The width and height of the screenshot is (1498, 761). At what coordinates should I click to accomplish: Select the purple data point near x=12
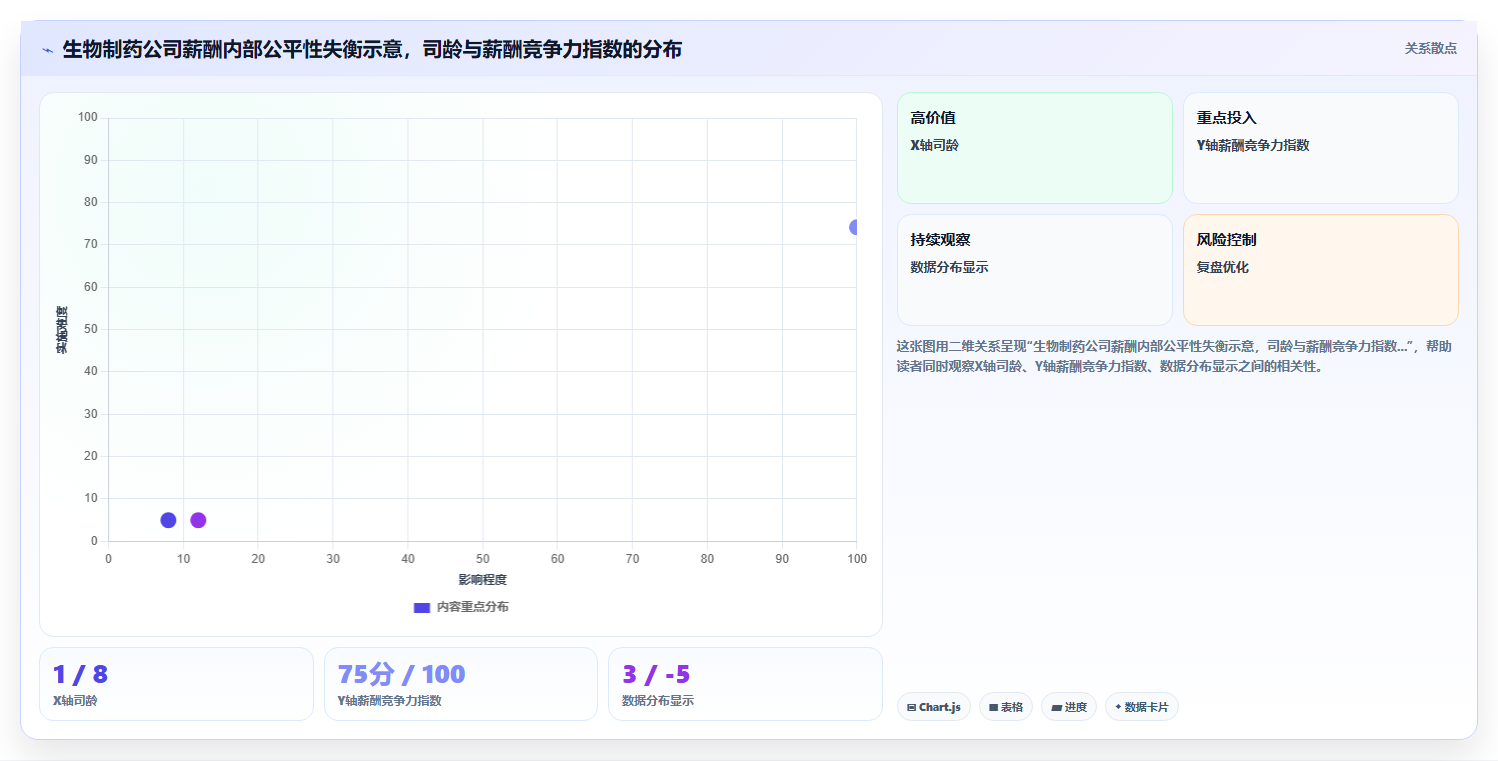pyautogui.click(x=198, y=520)
